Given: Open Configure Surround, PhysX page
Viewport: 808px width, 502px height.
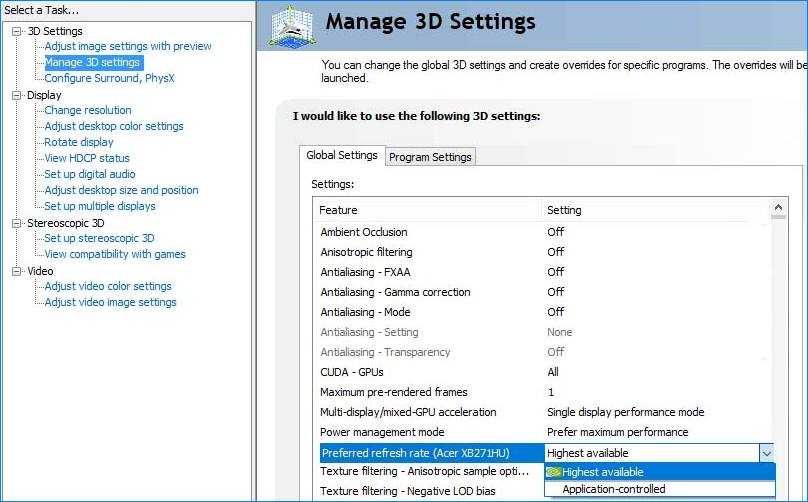Looking at the screenshot, I should [x=109, y=78].
